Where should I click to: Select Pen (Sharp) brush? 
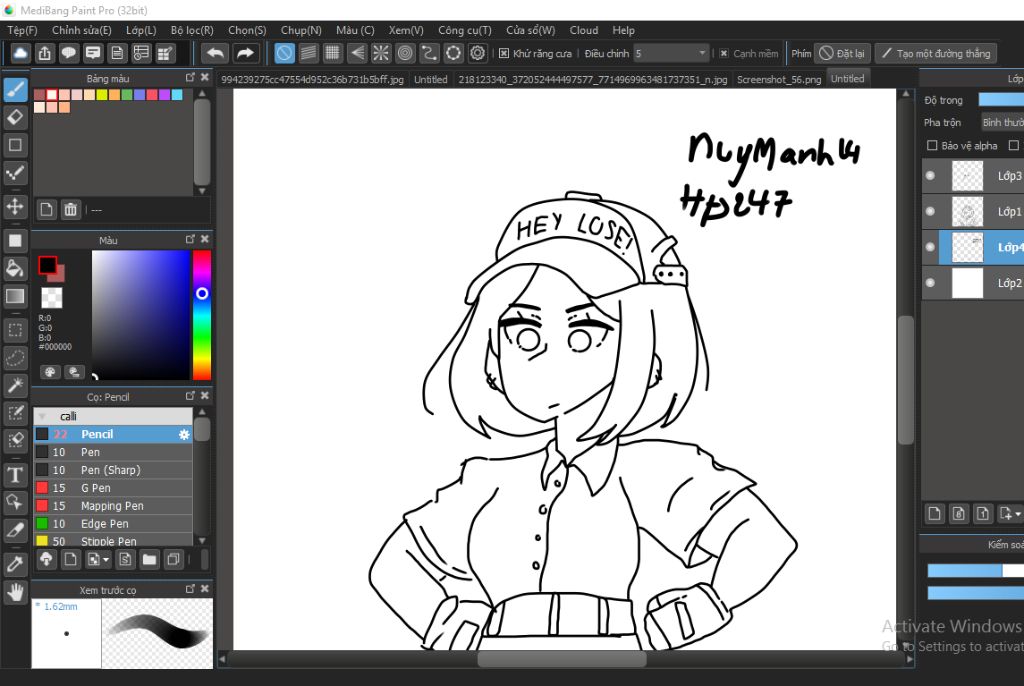113,470
